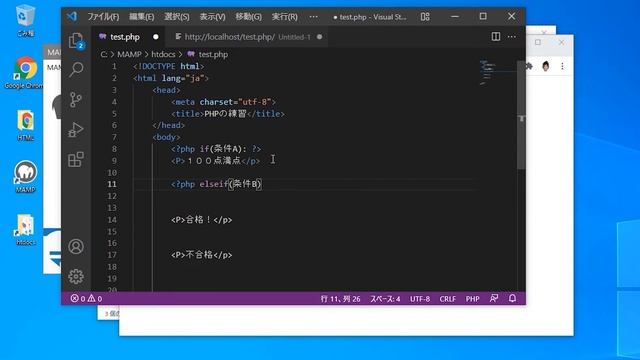Click the unsaved dot on Untitled-1 tab
This screenshot has width=640, height=360.
click(x=320, y=37)
